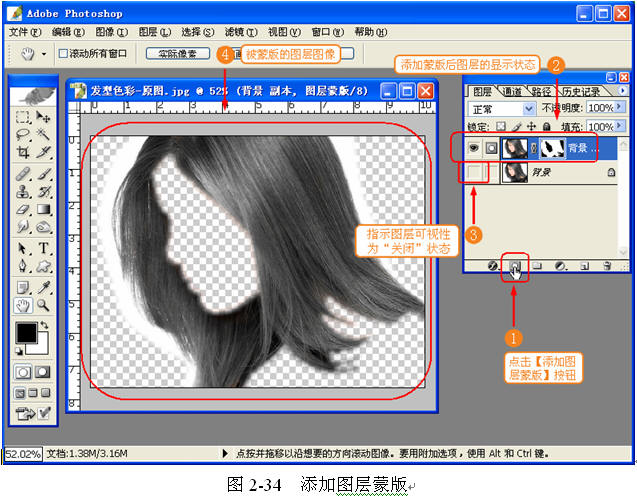Open blend mode 正常 dropdown
Image resolution: width=637 pixels, height=497 pixels.
tap(528, 109)
